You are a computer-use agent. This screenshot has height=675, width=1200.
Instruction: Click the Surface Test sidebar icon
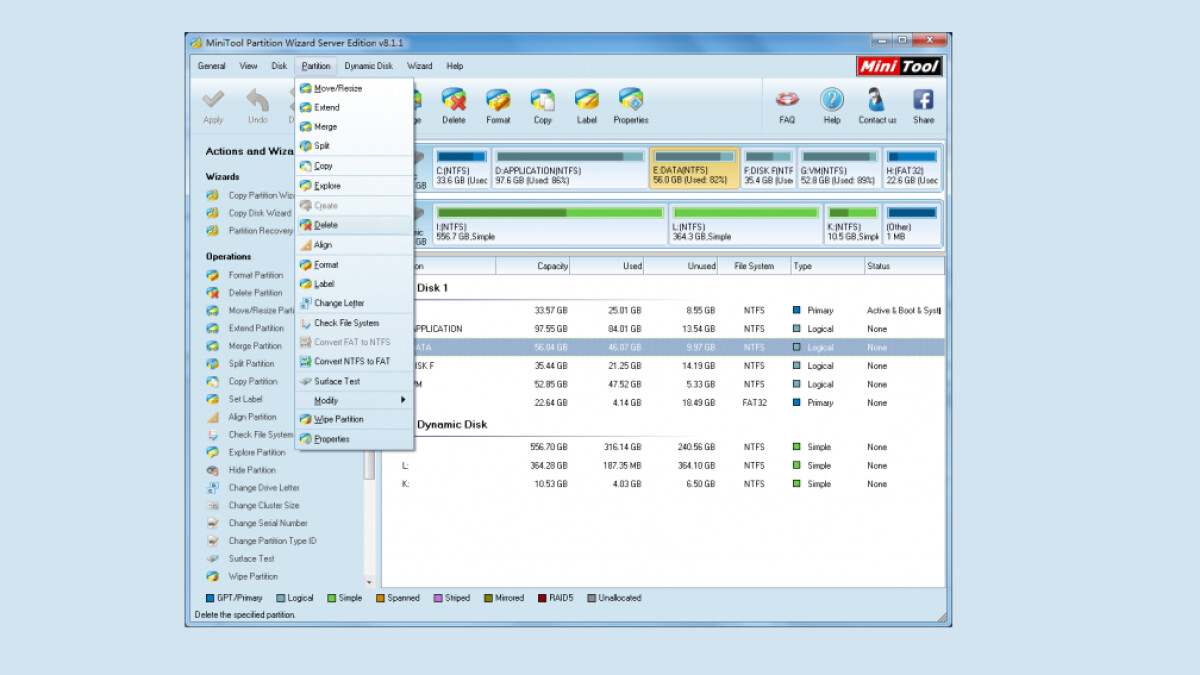tap(213, 559)
